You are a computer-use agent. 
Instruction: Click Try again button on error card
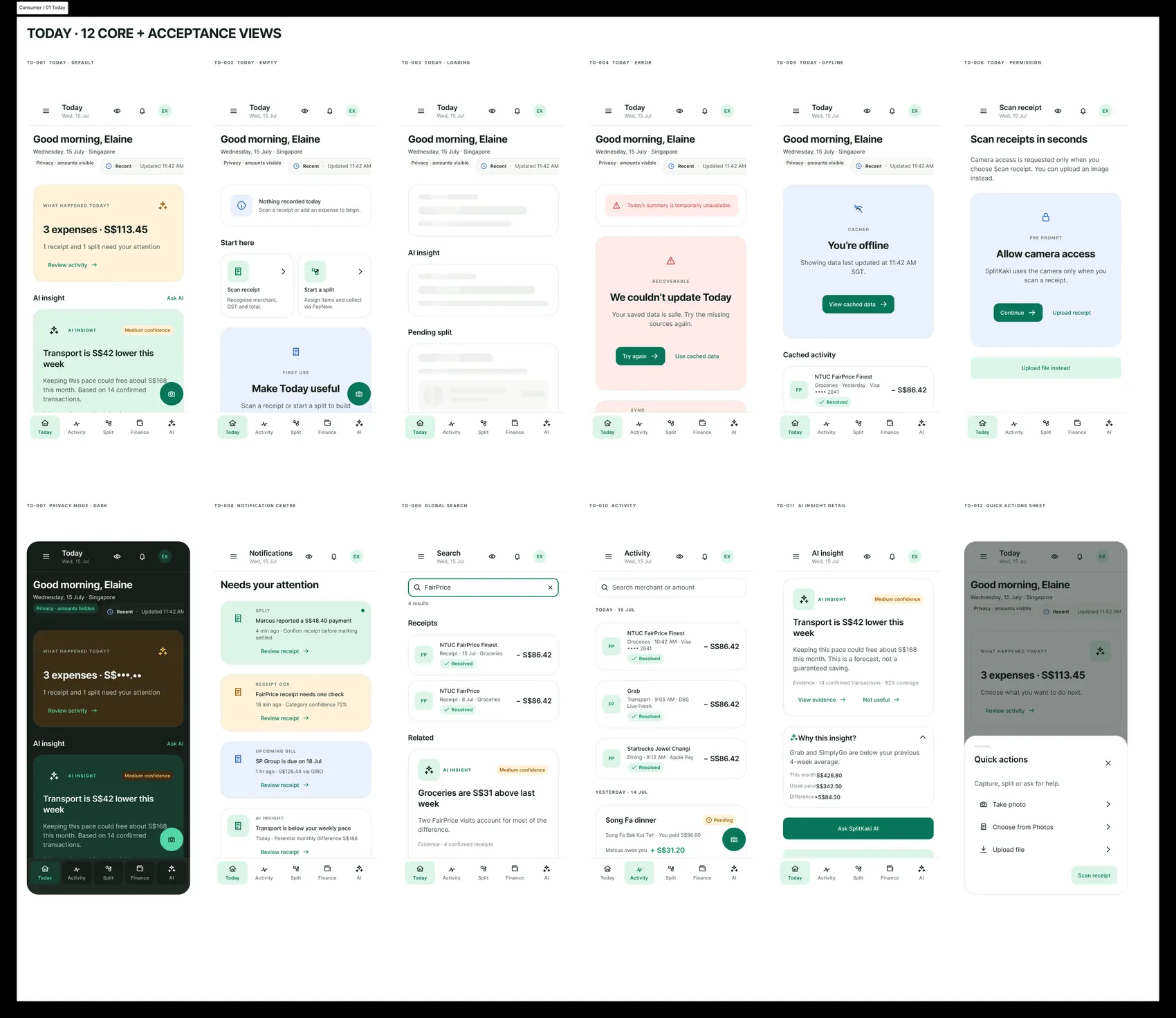pos(640,356)
